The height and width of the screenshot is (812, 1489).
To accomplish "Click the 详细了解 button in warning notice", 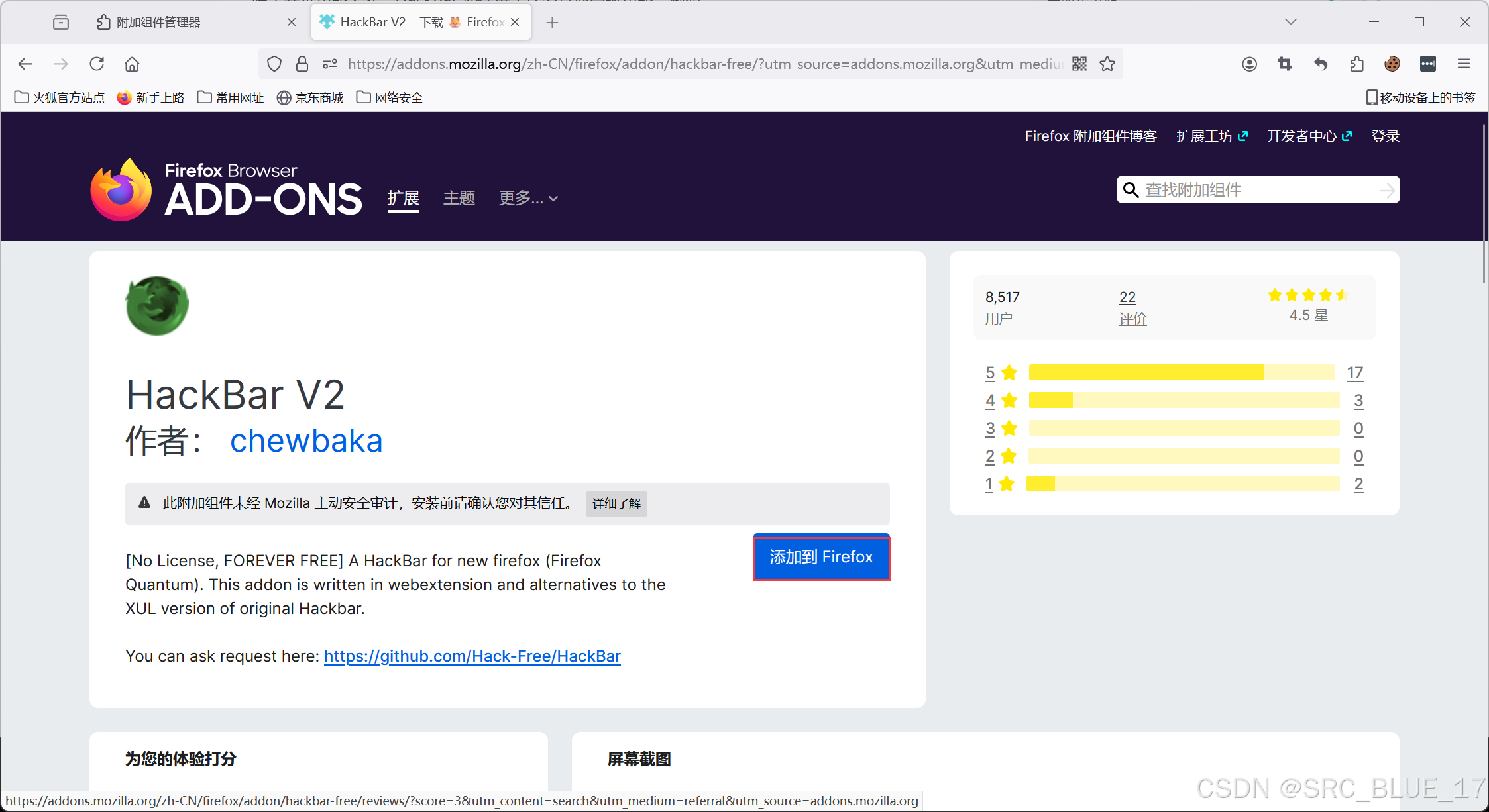I will (x=616, y=504).
